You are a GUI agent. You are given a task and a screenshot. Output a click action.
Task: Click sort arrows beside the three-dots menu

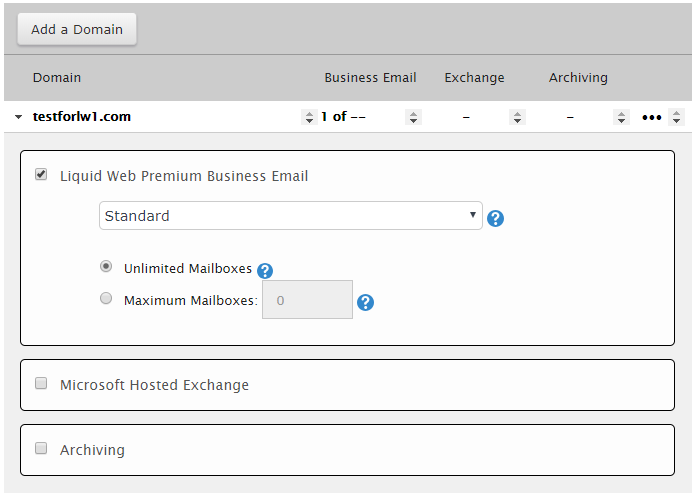[676, 117]
